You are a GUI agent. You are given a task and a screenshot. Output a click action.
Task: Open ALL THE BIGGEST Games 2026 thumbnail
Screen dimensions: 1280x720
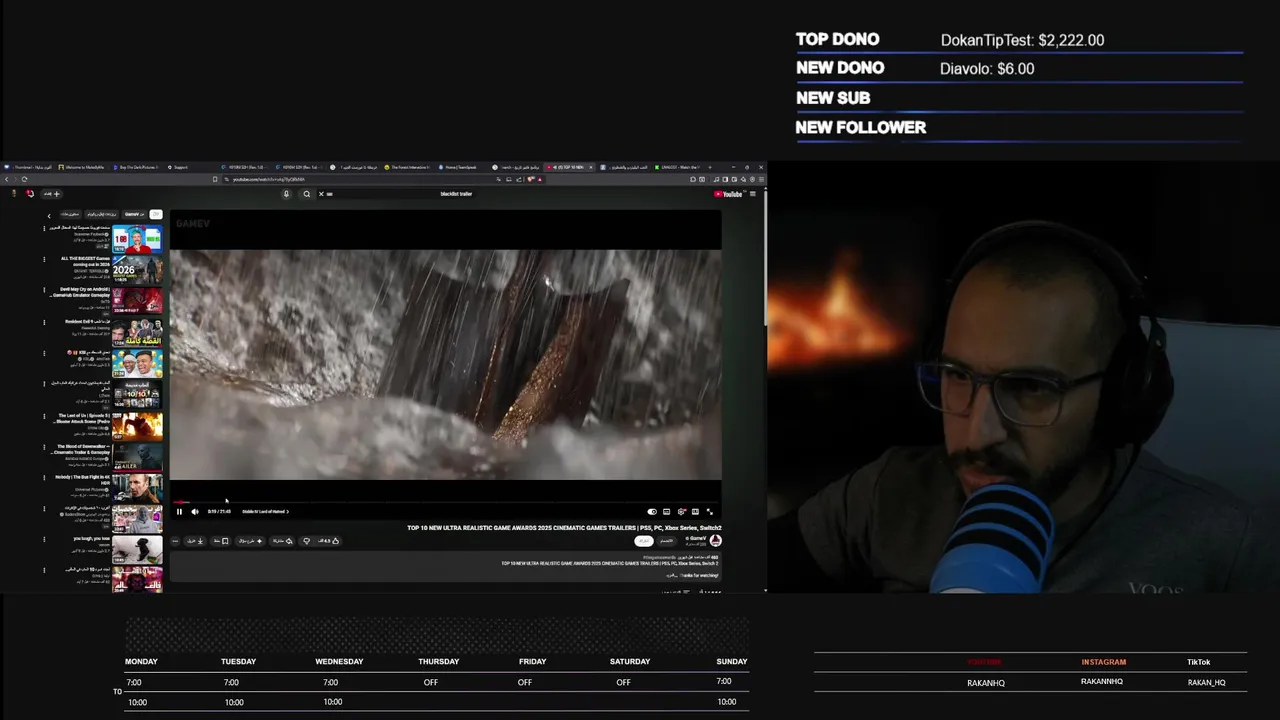tap(137, 271)
